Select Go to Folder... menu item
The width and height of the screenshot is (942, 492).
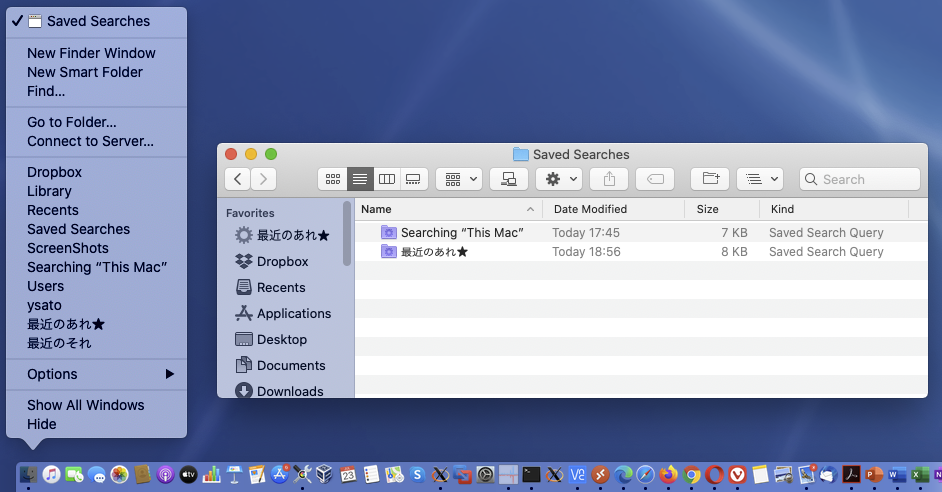click(x=71, y=122)
